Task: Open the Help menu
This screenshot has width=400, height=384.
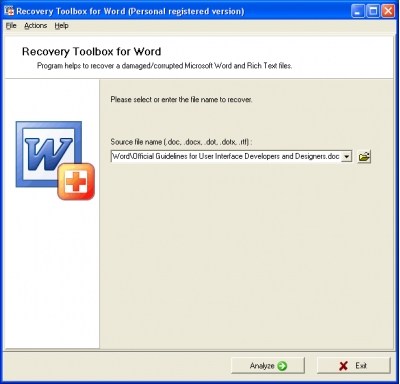Action: 61,26
